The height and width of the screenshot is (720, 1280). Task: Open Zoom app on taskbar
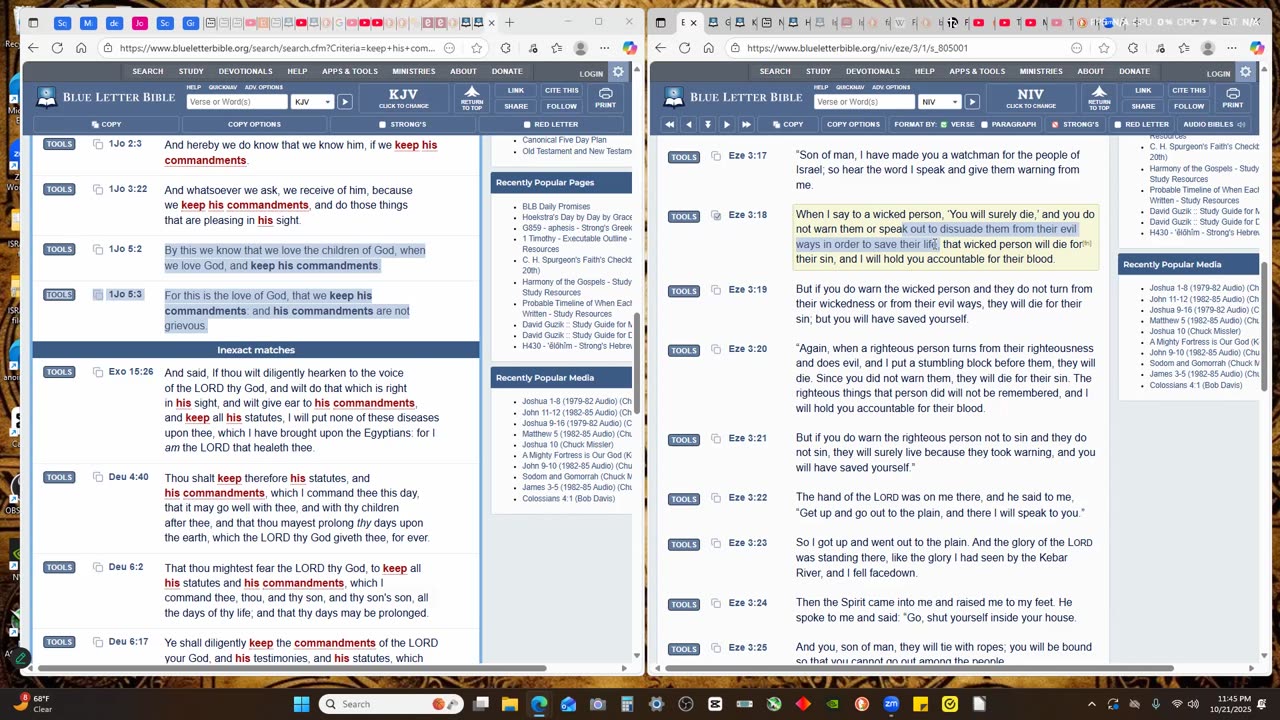pyautogui.click(x=891, y=704)
